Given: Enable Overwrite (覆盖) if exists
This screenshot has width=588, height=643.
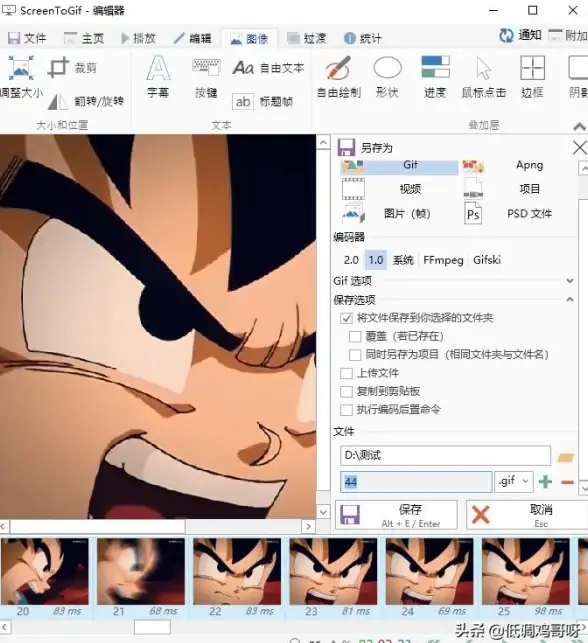Looking at the screenshot, I should [x=355, y=337].
